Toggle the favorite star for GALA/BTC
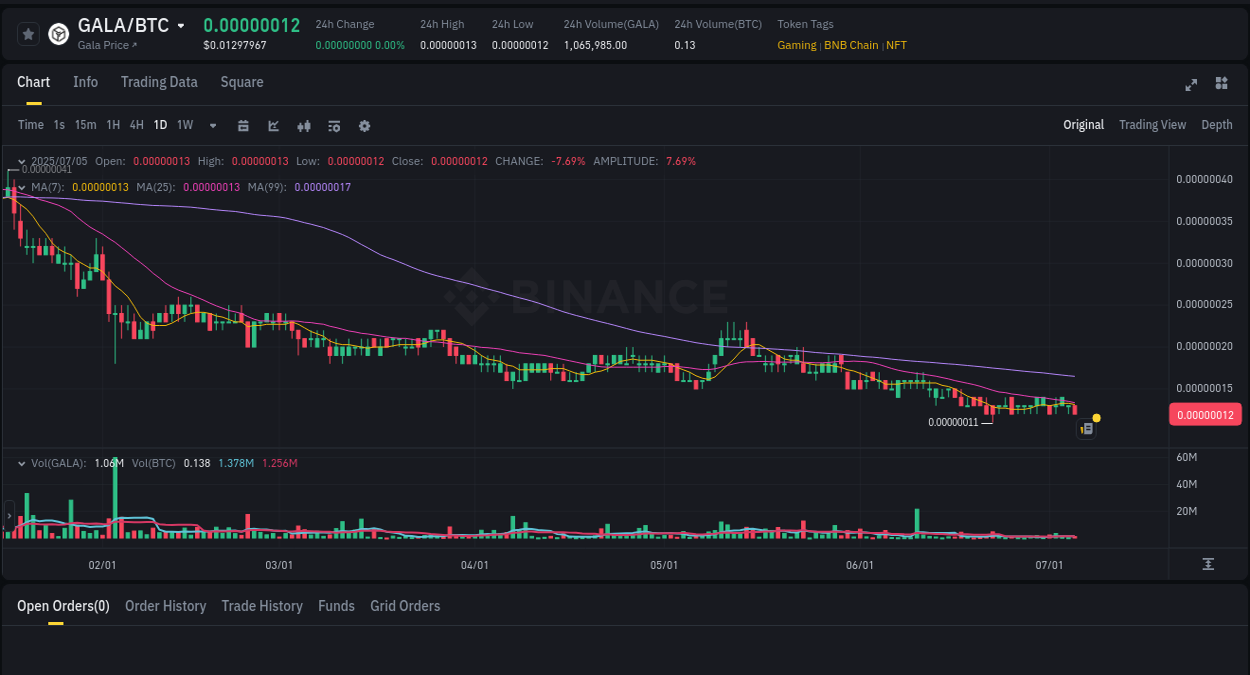This screenshot has width=1250, height=675. 28,33
